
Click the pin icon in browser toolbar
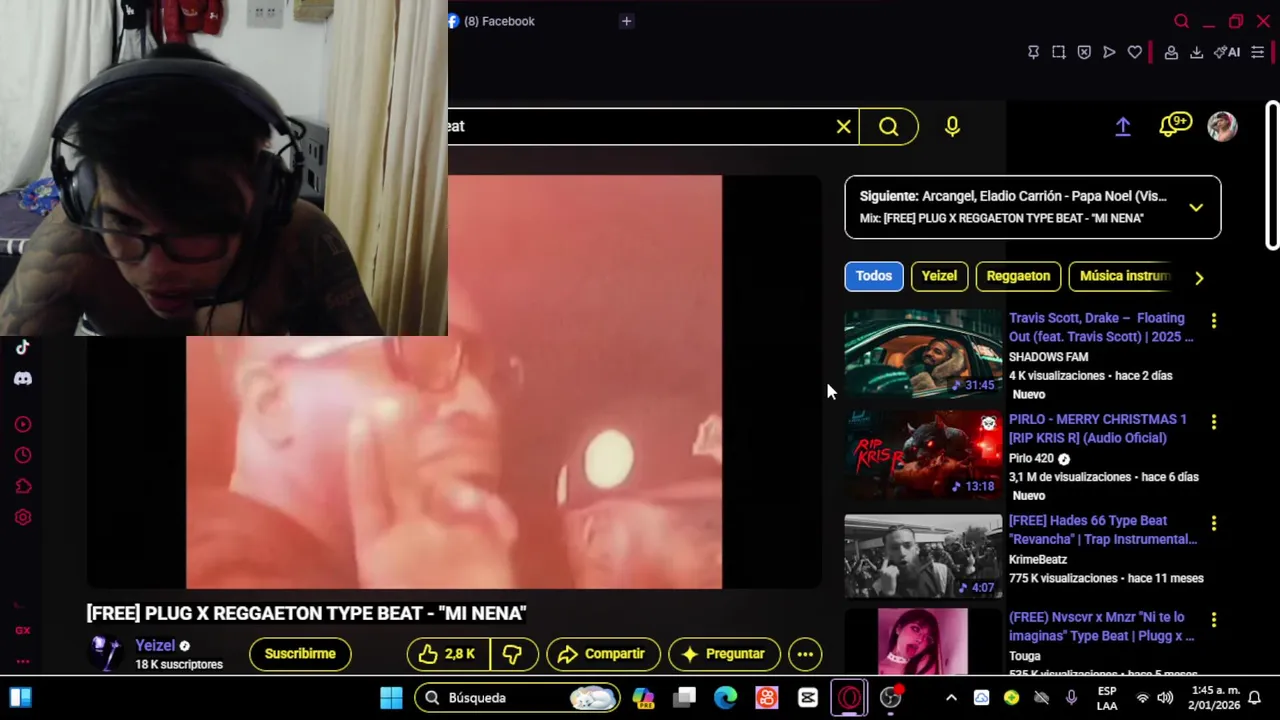[1033, 52]
